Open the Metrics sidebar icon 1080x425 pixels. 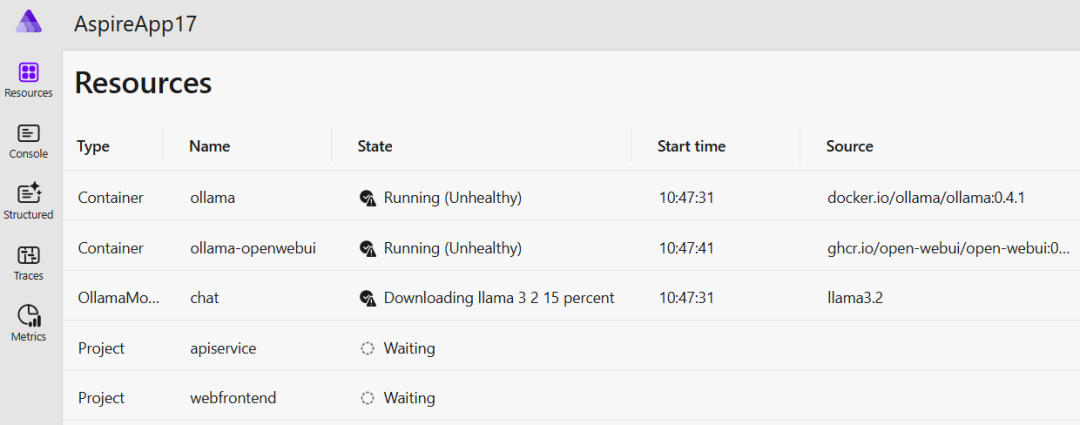pos(28,323)
